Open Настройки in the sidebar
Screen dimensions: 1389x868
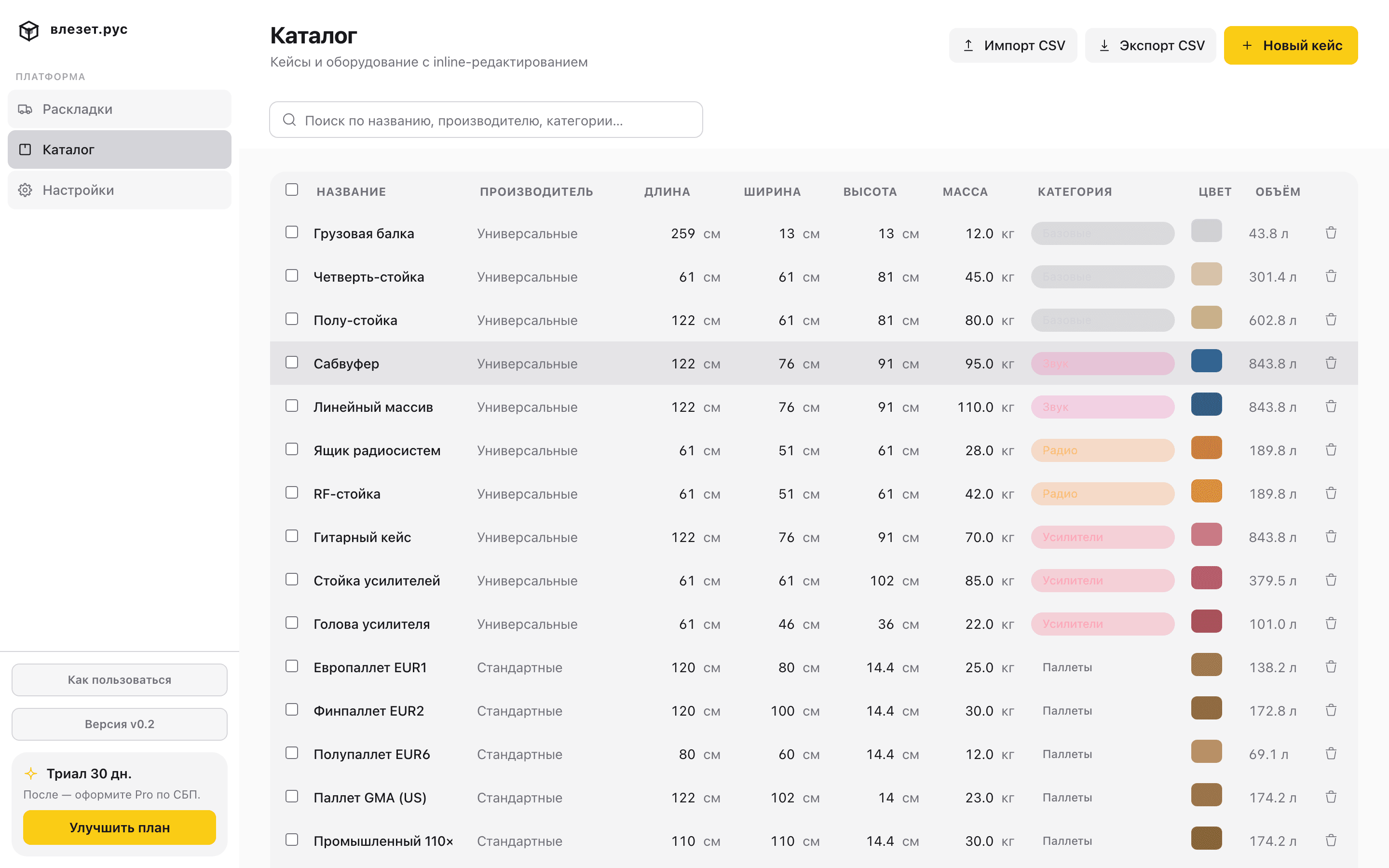click(120, 190)
